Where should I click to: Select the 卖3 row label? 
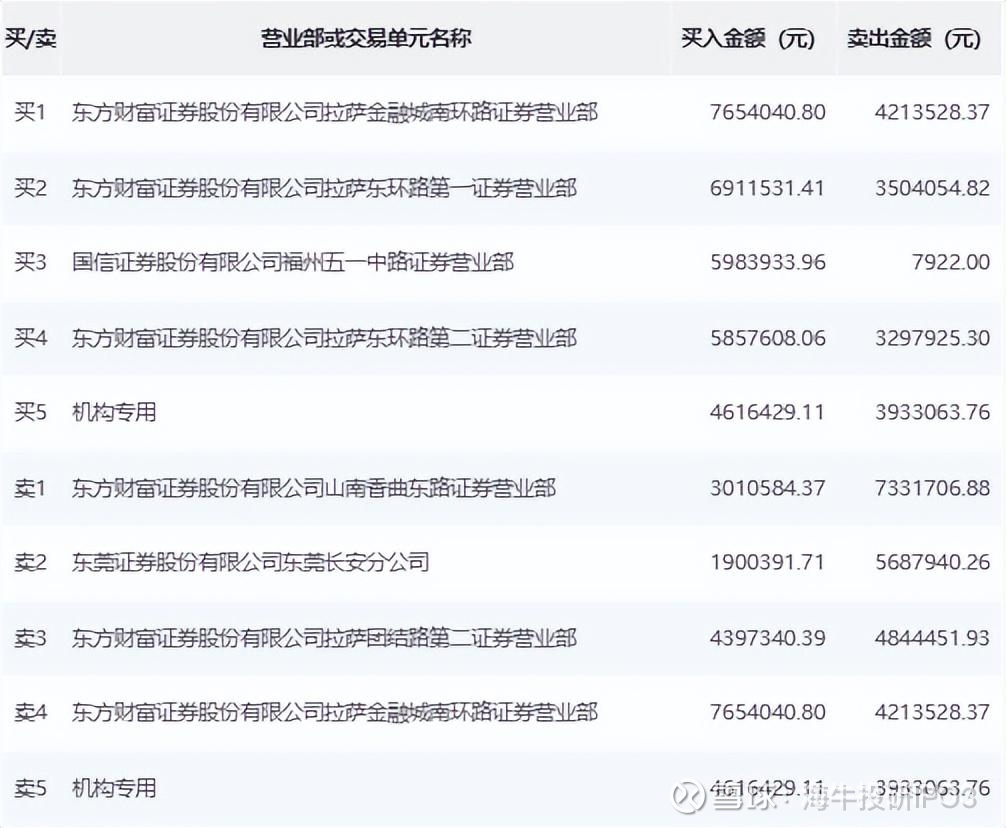coord(31,638)
